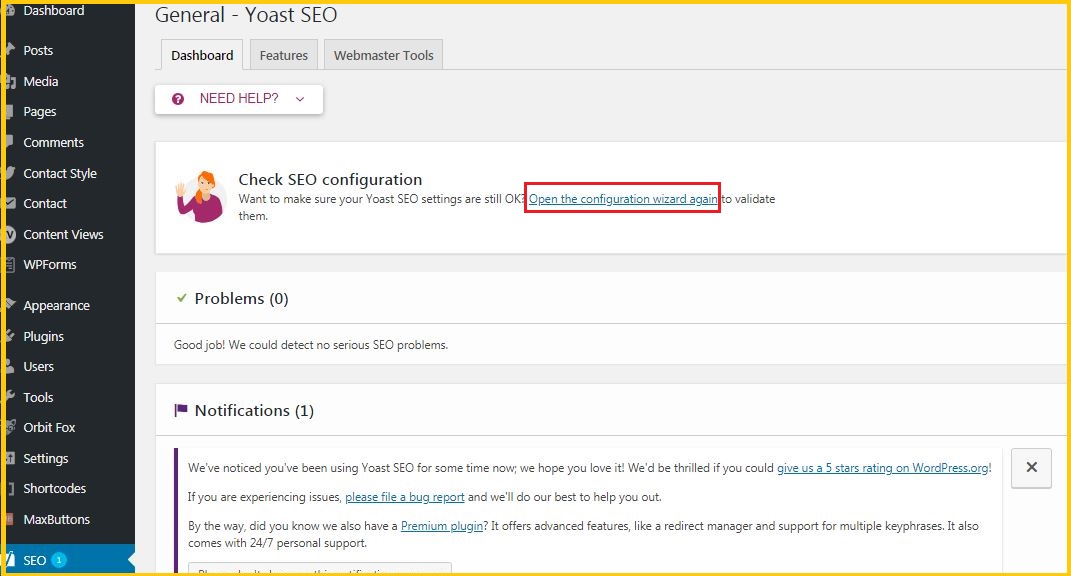Click the purple Notifications flag icon

coord(180,410)
